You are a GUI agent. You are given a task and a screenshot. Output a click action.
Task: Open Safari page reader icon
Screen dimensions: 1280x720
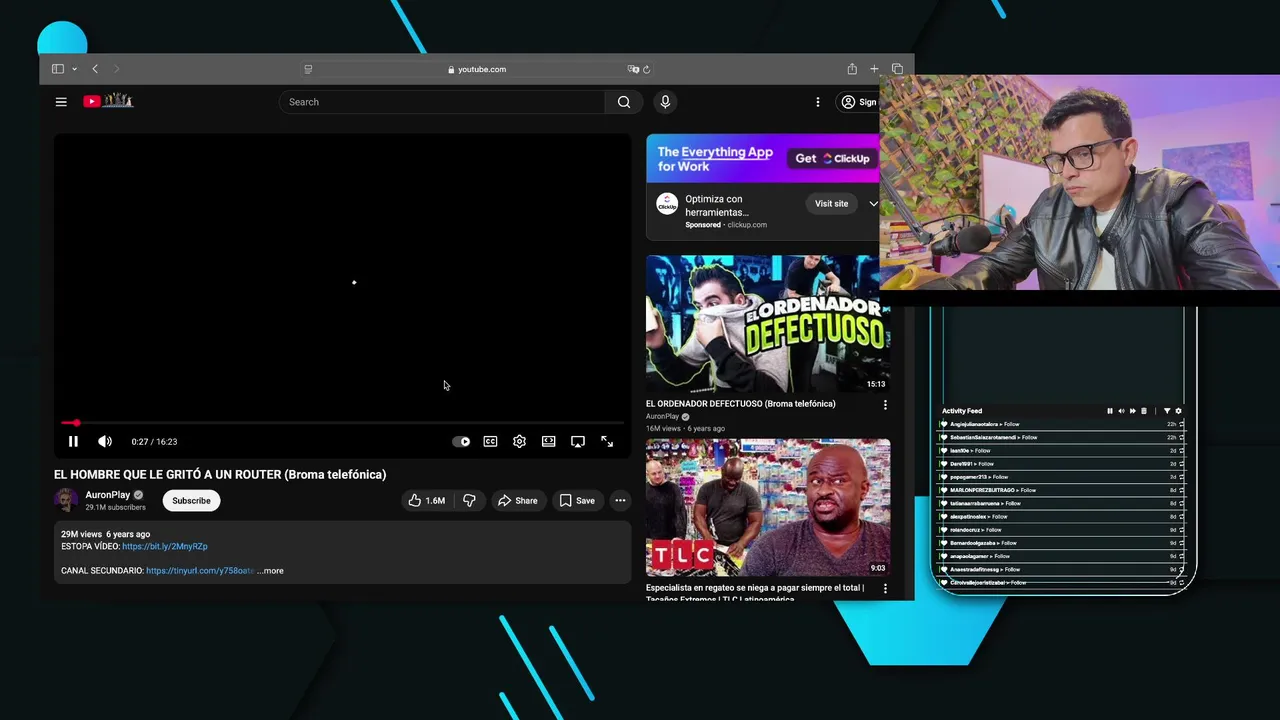308,69
